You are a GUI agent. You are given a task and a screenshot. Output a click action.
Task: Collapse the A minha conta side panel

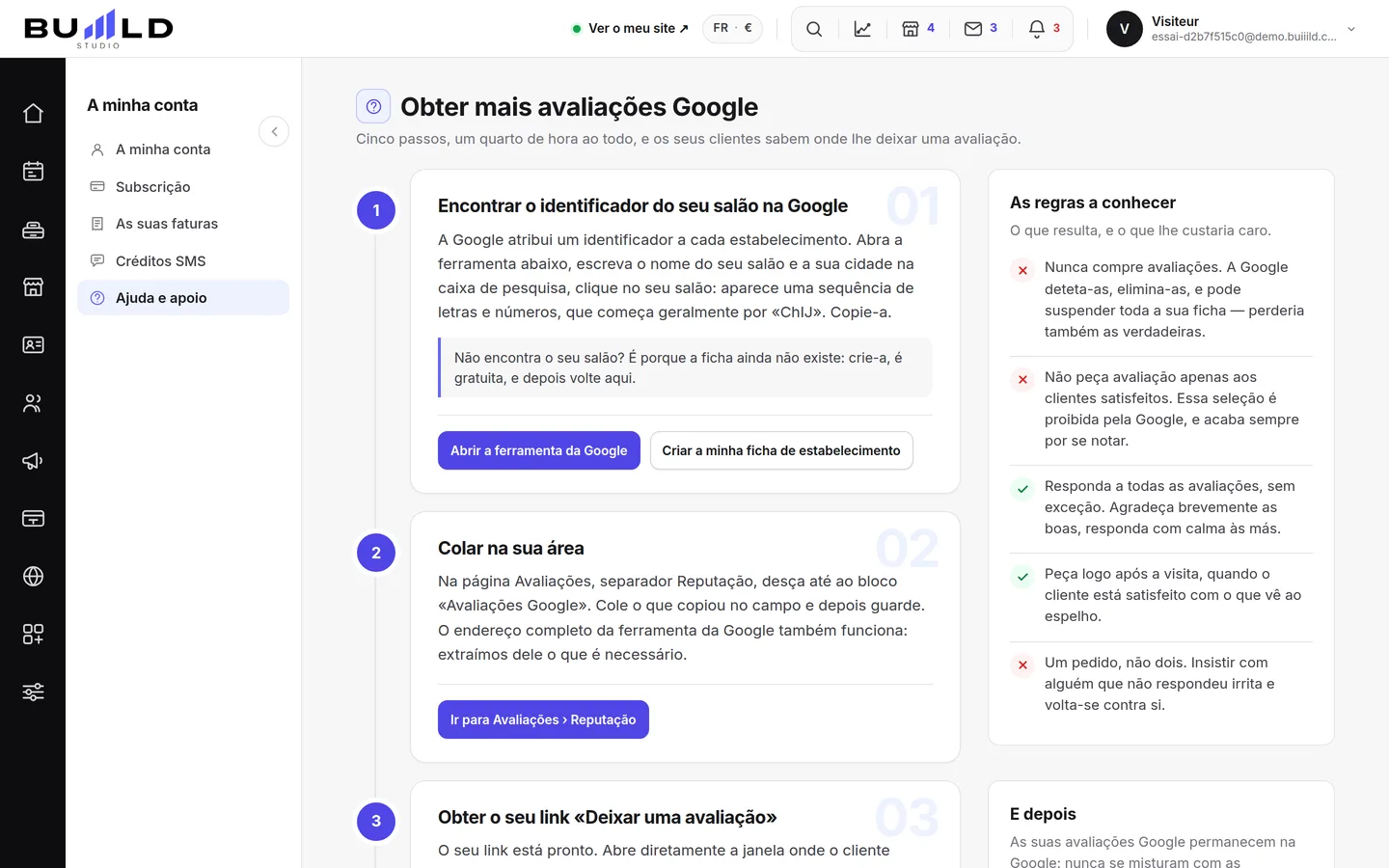pos(274,131)
